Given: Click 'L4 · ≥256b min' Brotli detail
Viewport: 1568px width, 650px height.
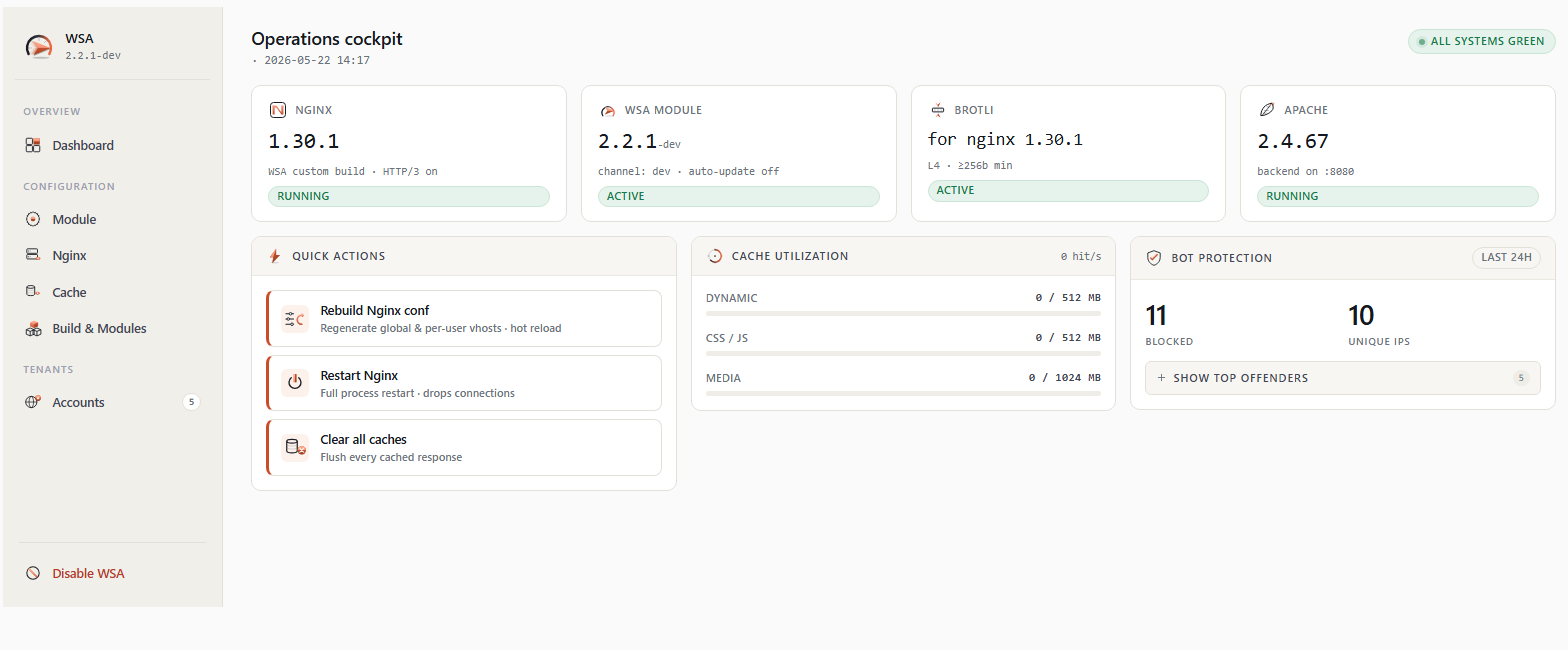Looking at the screenshot, I should point(970,165).
